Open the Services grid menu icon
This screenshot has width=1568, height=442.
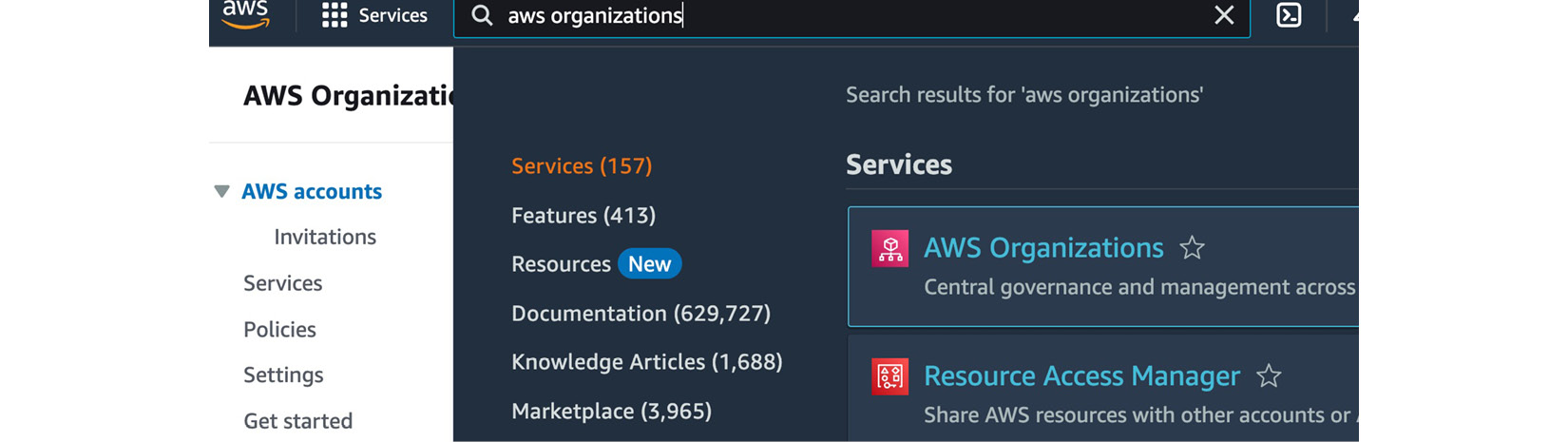point(335,15)
